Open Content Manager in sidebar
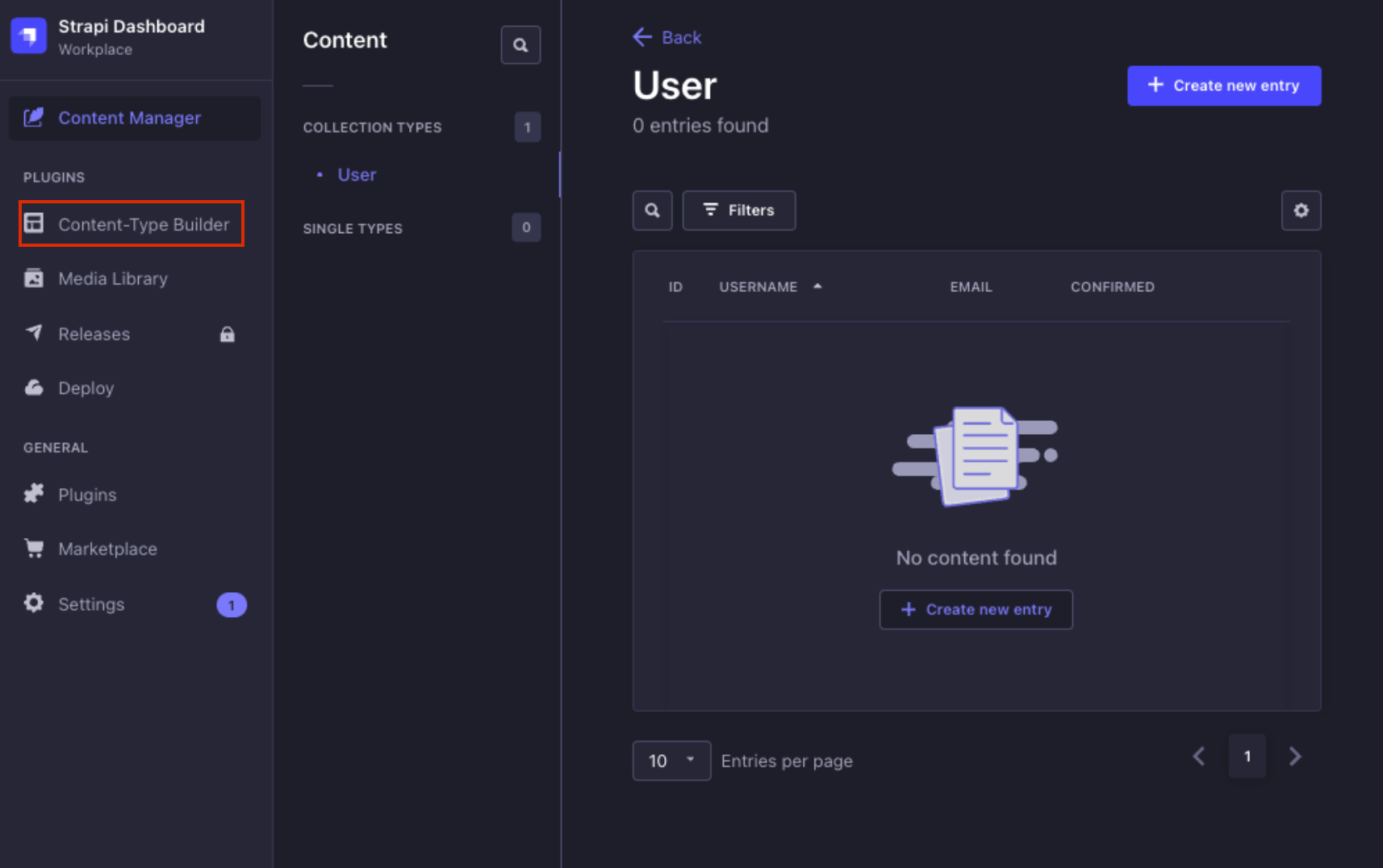This screenshot has height=868, width=1383. coord(135,118)
